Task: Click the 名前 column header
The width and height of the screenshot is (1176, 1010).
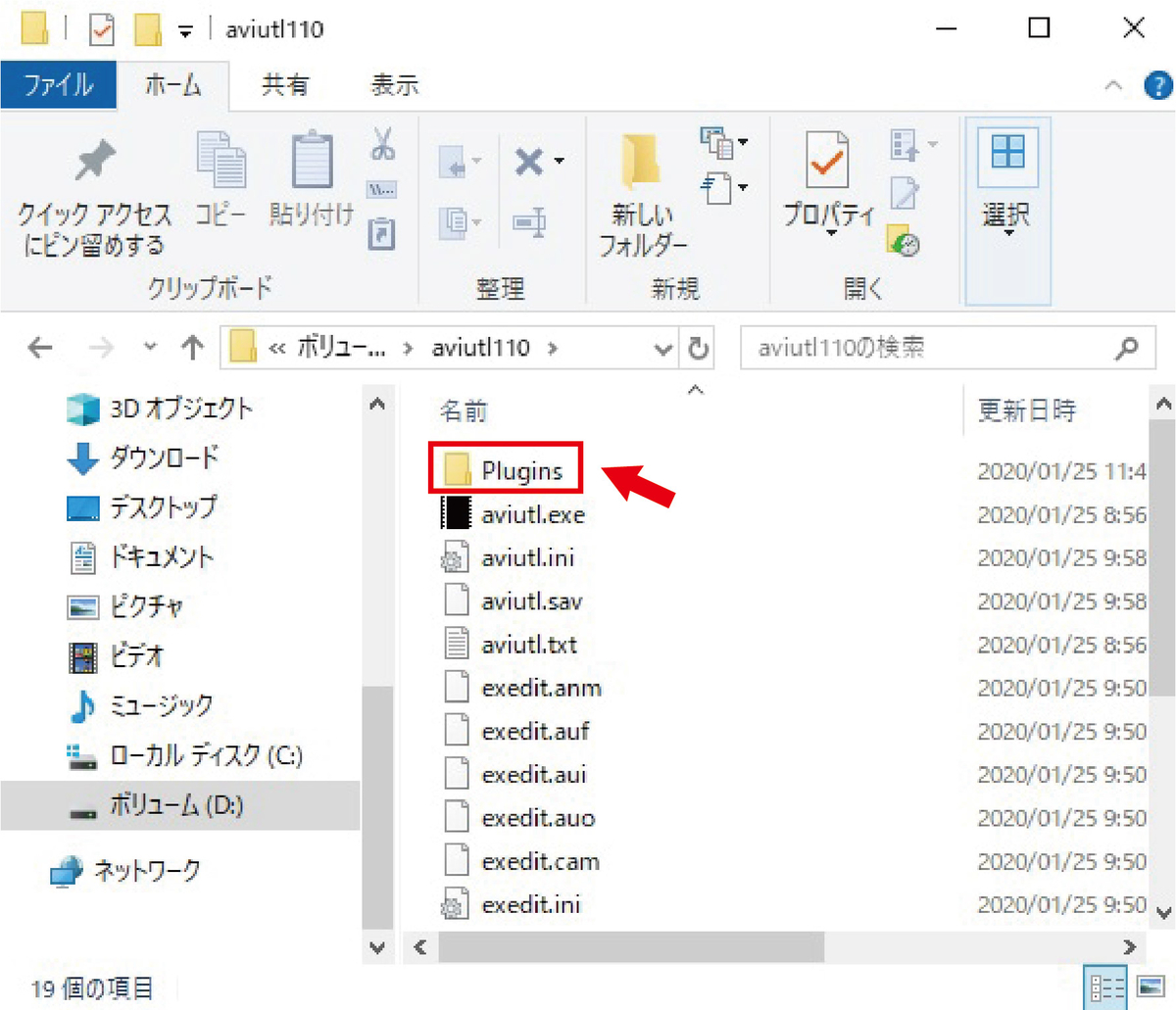Action: [464, 411]
